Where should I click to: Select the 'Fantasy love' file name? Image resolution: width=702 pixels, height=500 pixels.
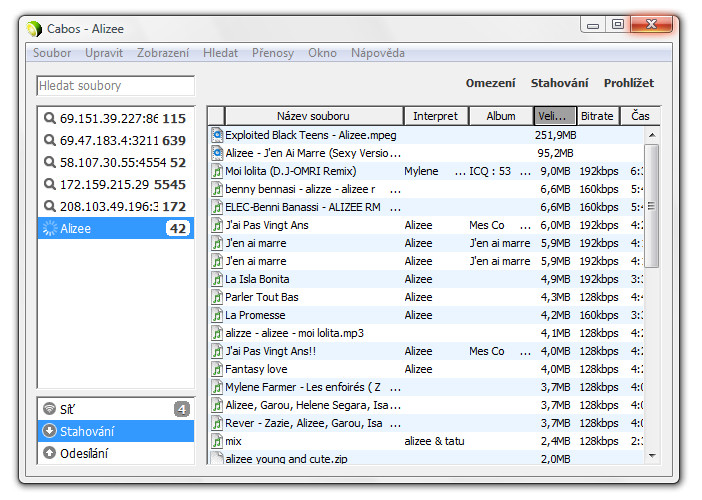click(x=256, y=369)
